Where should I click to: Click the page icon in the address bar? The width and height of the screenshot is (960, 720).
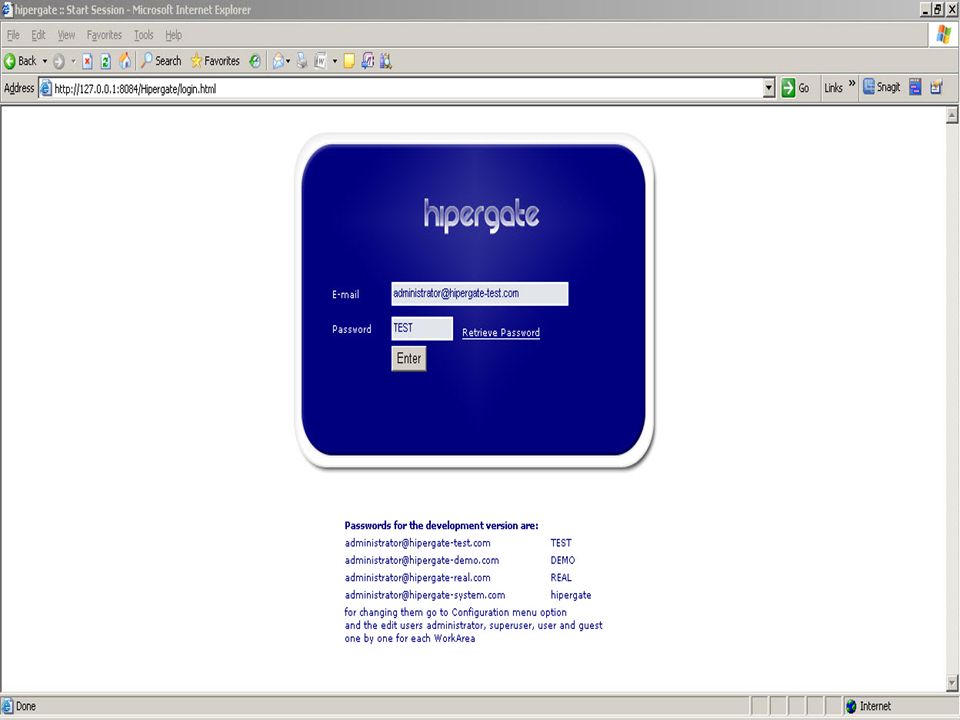tap(46, 89)
